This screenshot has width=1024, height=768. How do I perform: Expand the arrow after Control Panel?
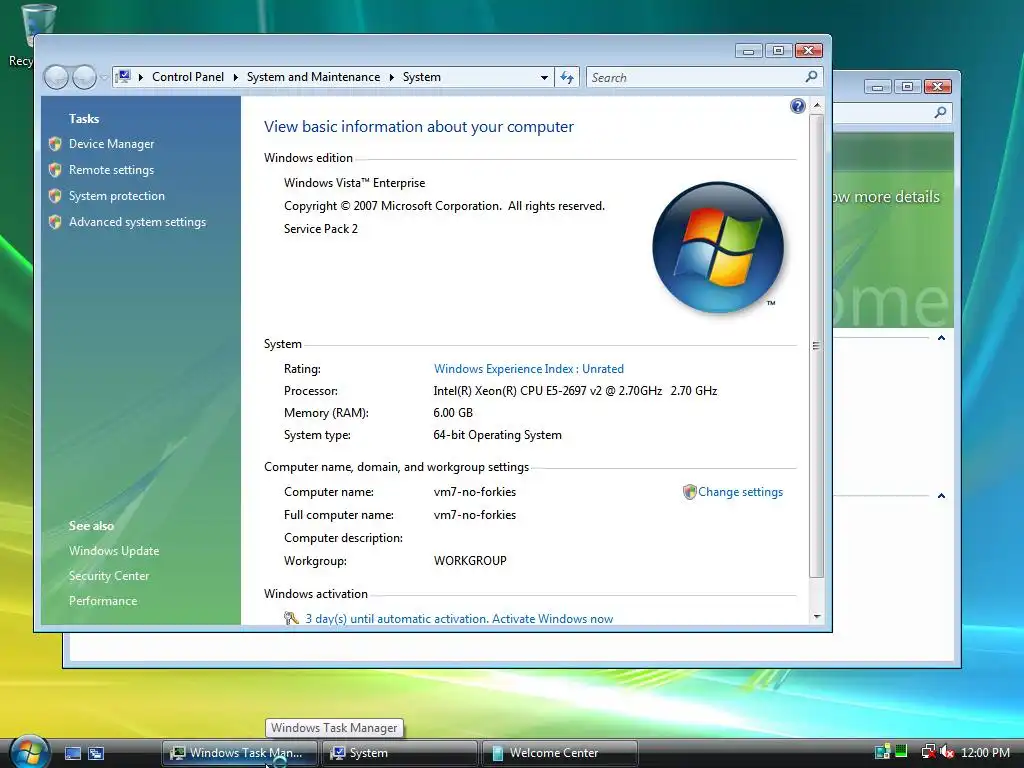(x=236, y=77)
